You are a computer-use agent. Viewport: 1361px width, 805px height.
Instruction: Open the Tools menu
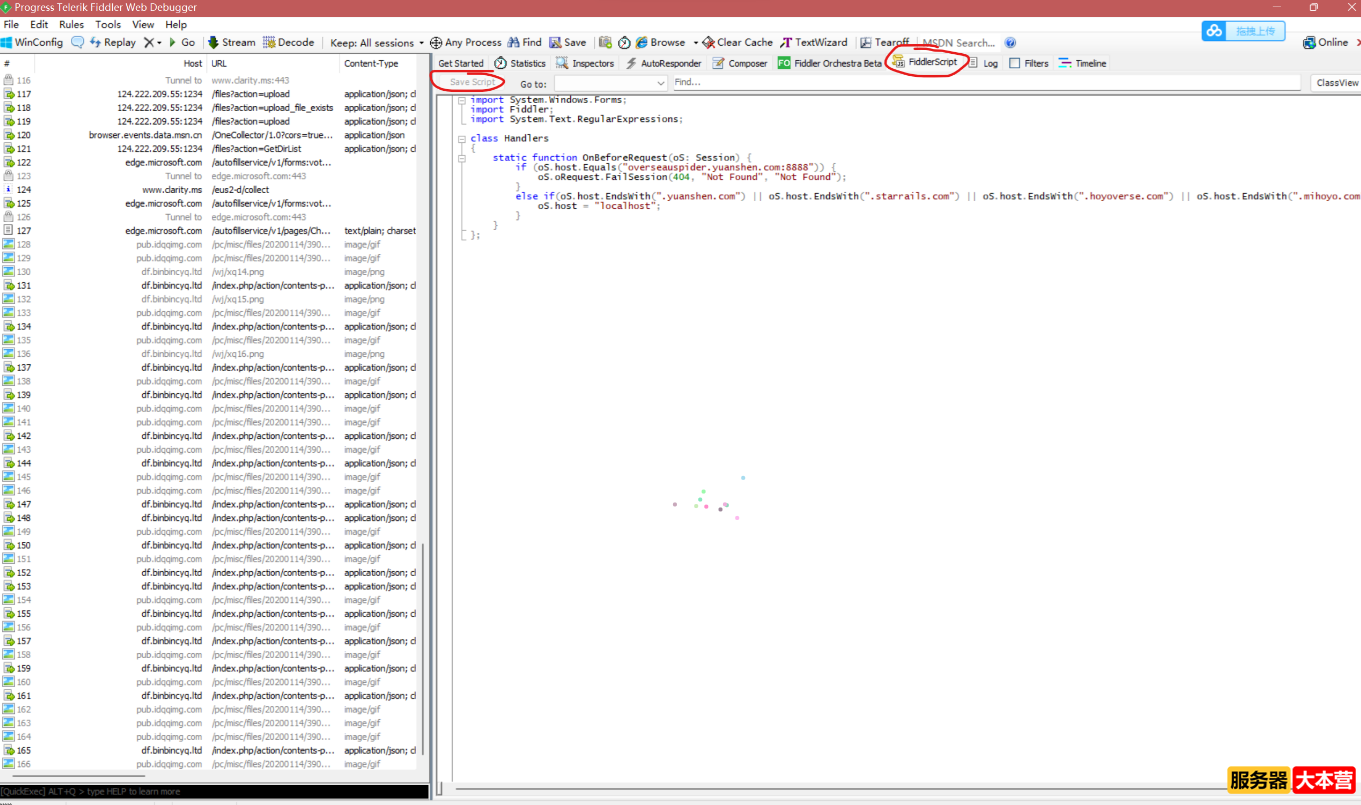[108, 24]
